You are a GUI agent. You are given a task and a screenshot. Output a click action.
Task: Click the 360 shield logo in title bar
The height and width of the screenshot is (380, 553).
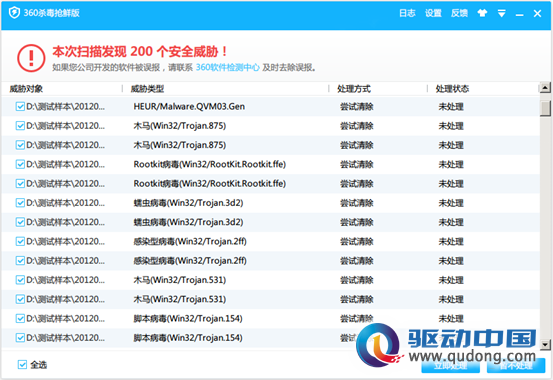click(x=14, y=13)
